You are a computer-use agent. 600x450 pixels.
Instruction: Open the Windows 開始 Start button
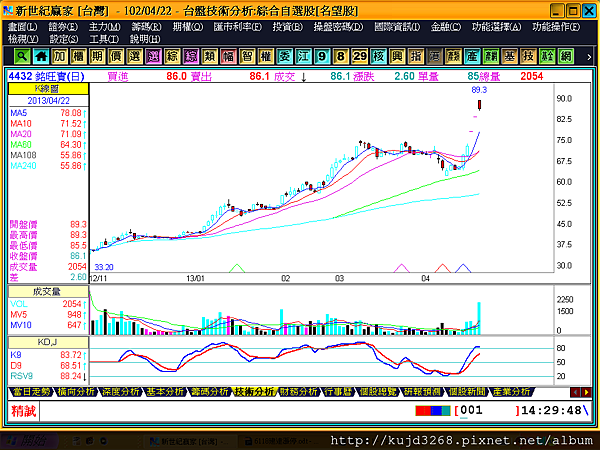point(29,441)
